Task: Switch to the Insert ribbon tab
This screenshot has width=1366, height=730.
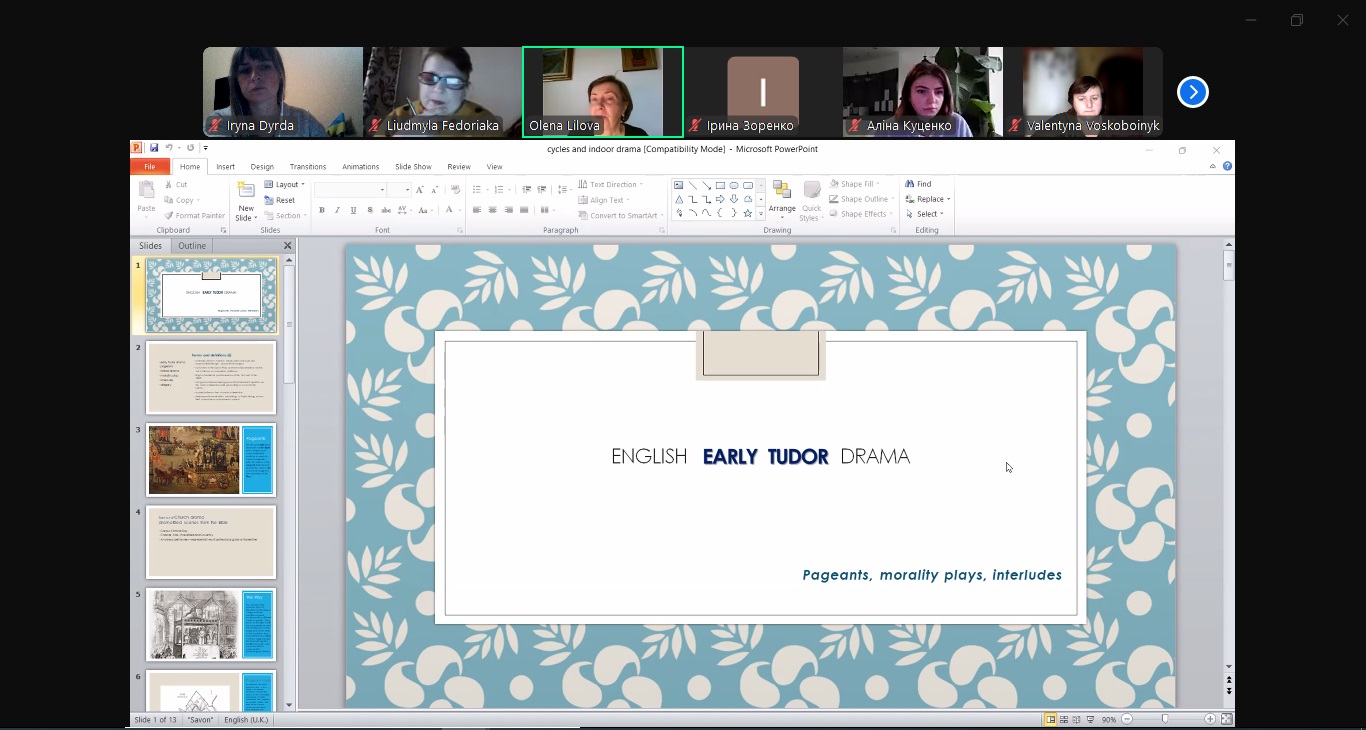Action: coord(226,167)
